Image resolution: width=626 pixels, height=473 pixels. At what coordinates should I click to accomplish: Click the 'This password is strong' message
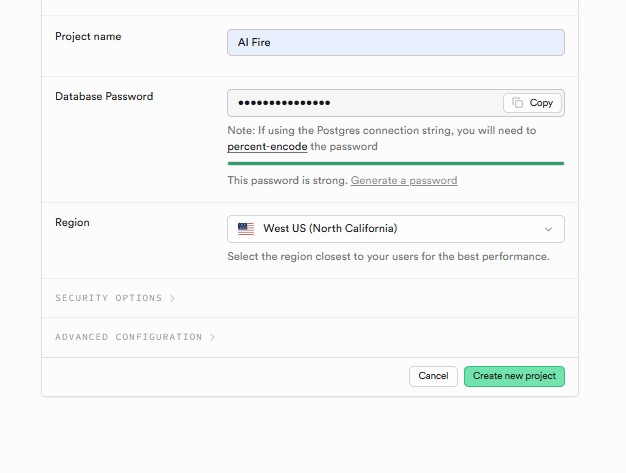287,180
